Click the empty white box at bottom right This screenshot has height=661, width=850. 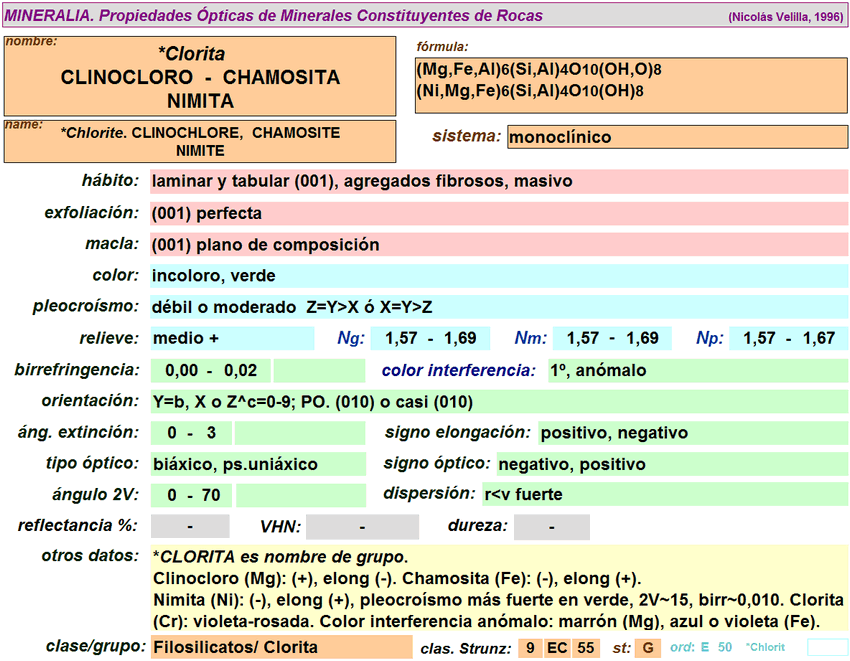(826, 648)
